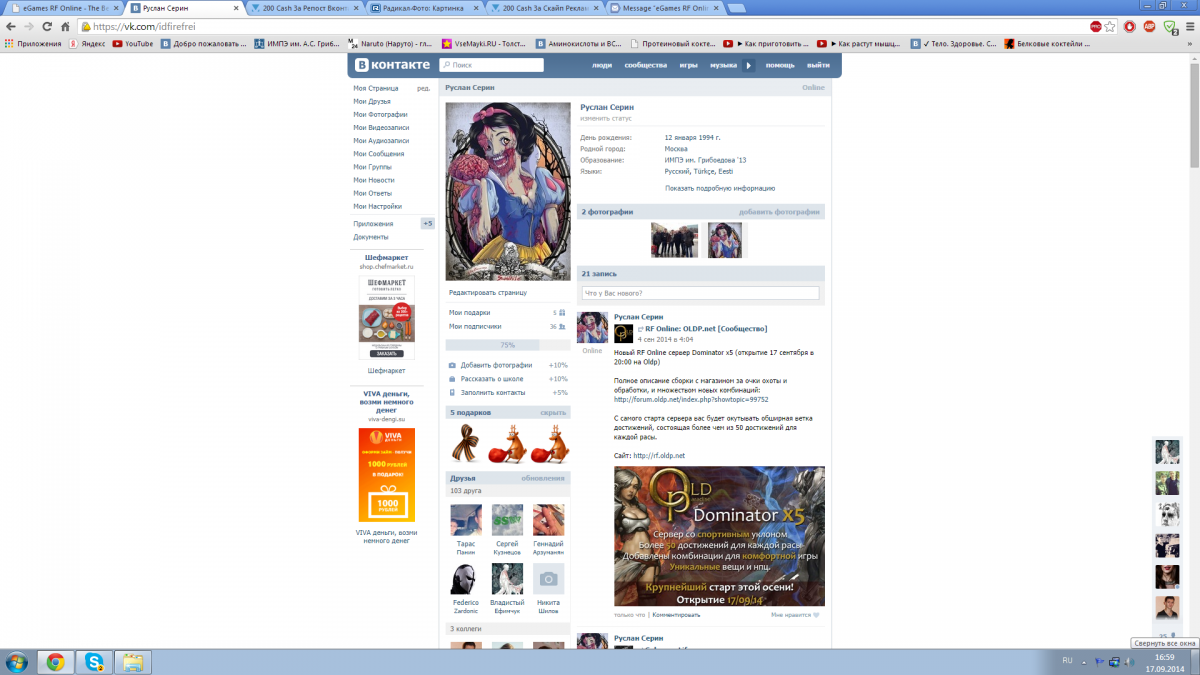
Task: Switch to the 200 Cash За Репост tab
Action: pos(305,8)
